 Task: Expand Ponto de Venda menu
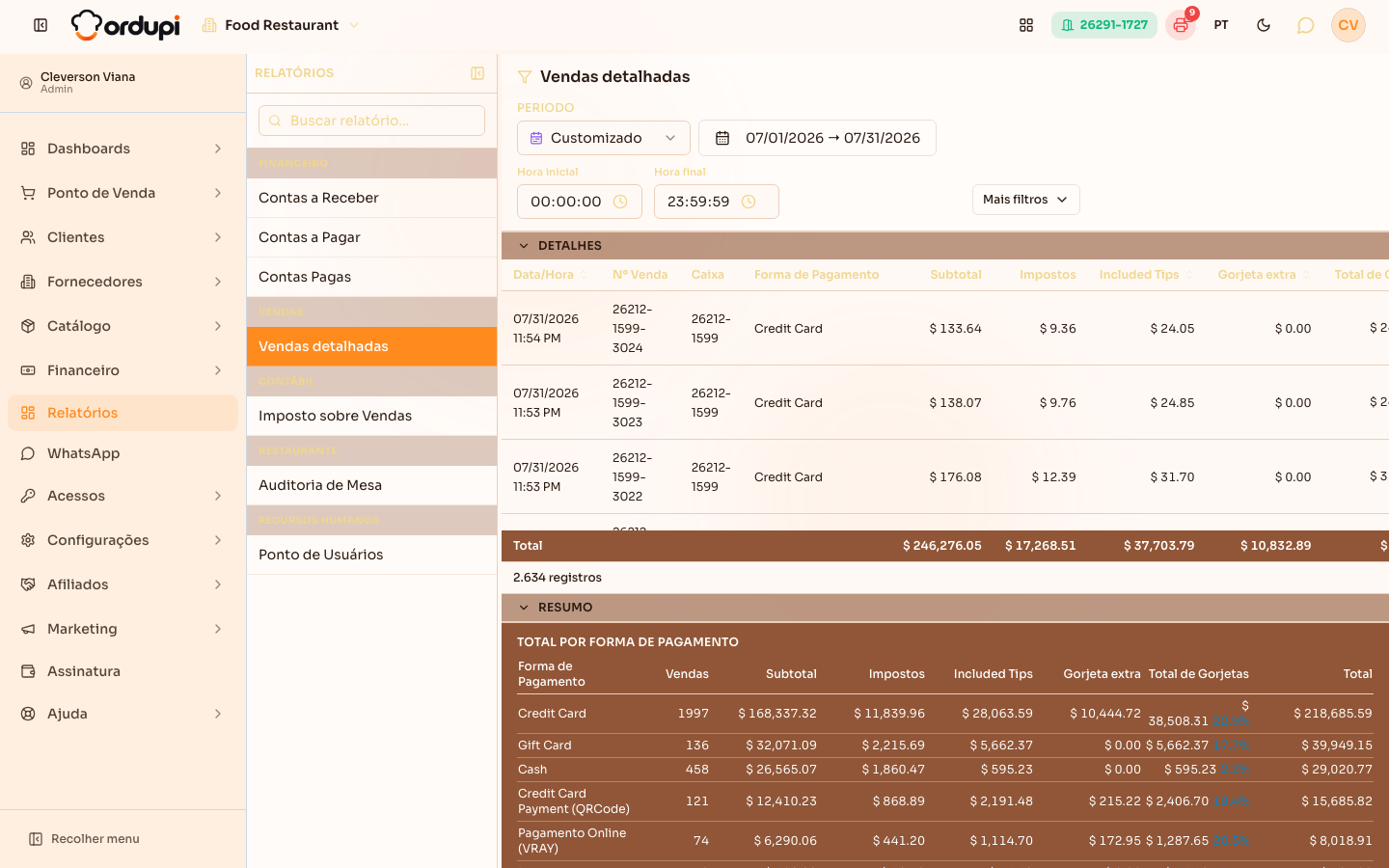(123, 193)
